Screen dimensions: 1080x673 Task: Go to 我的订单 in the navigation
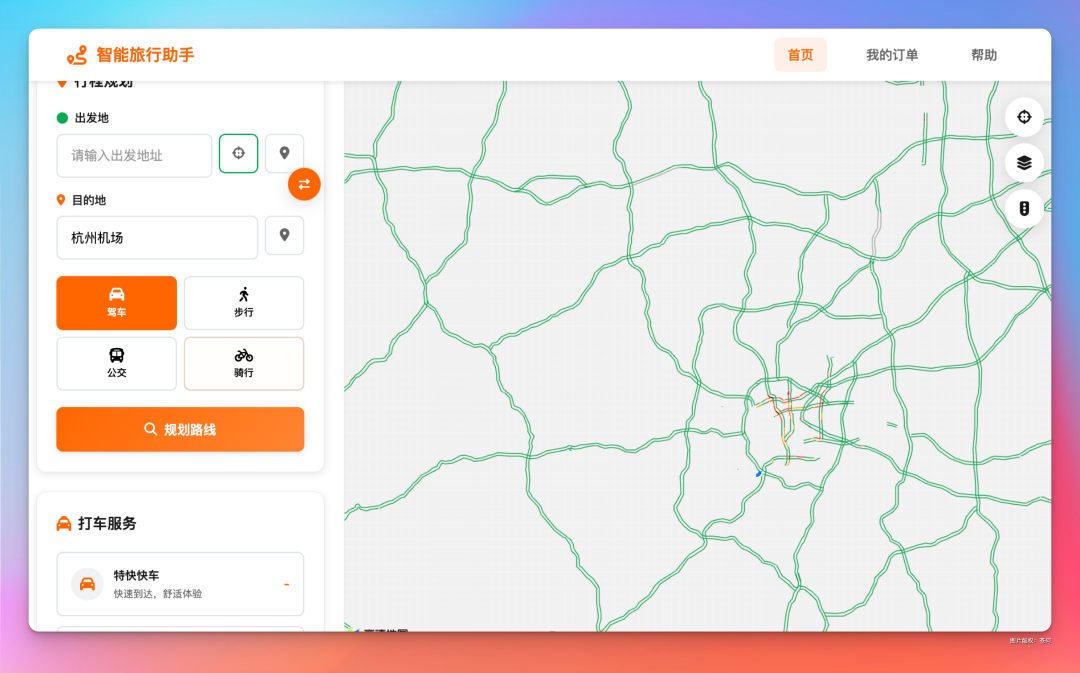tap(892, 55)
